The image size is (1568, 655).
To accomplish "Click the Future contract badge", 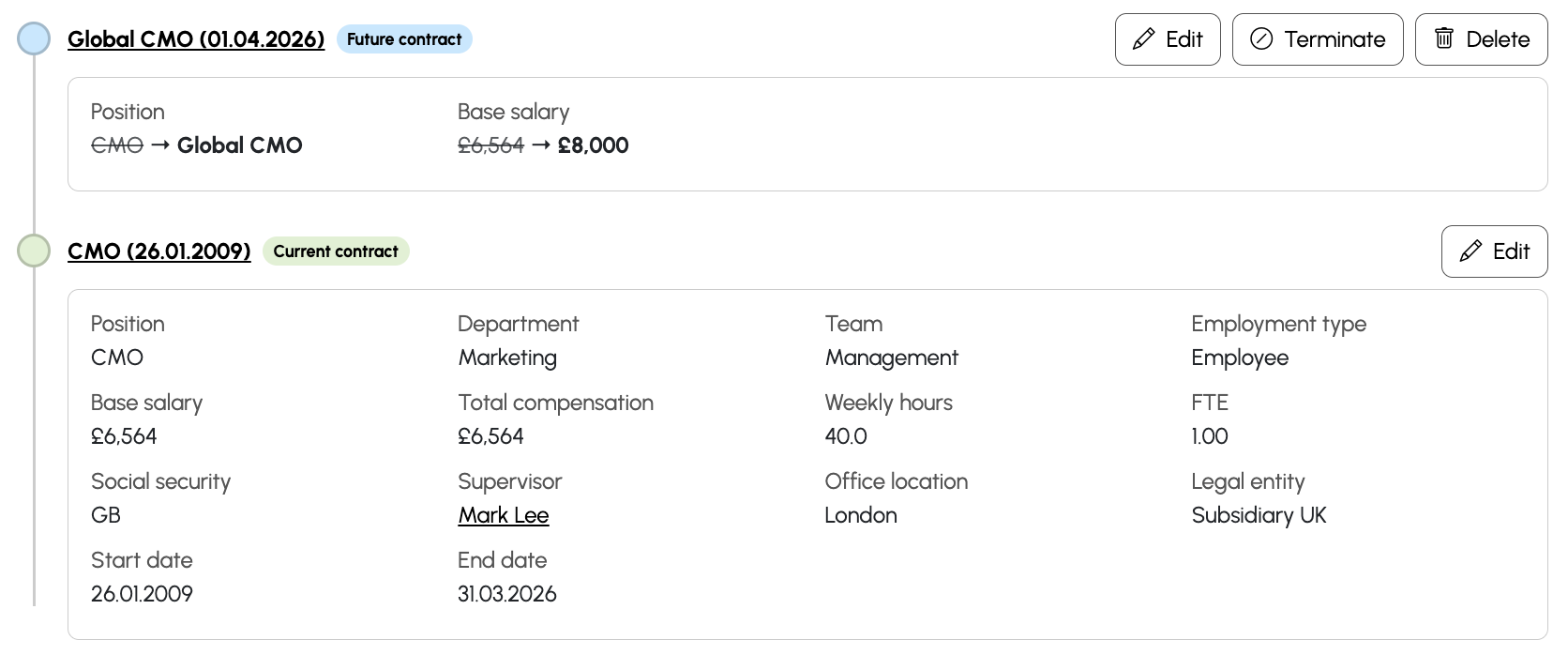I will click(404, 39).
